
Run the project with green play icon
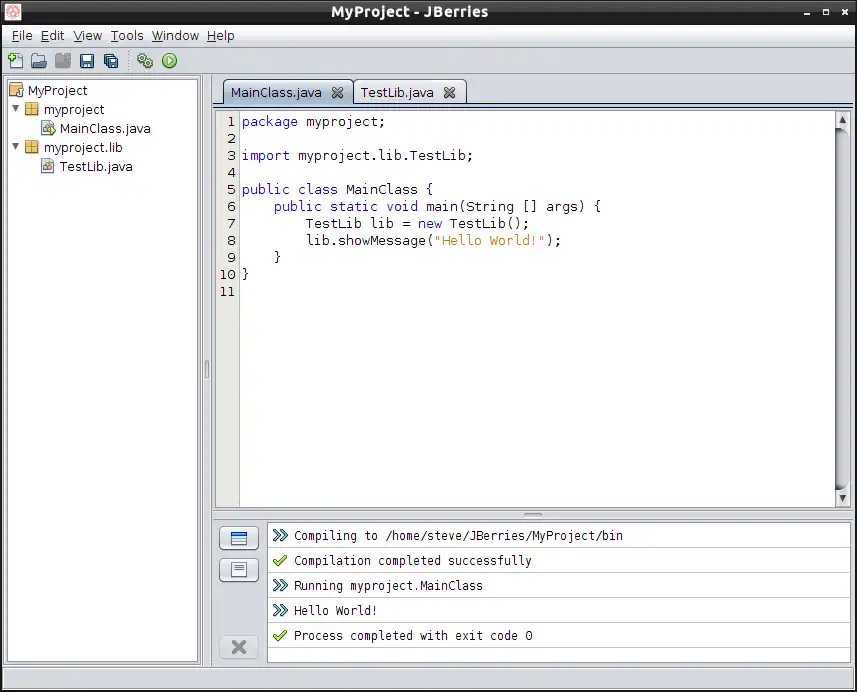tap(169, 61)
